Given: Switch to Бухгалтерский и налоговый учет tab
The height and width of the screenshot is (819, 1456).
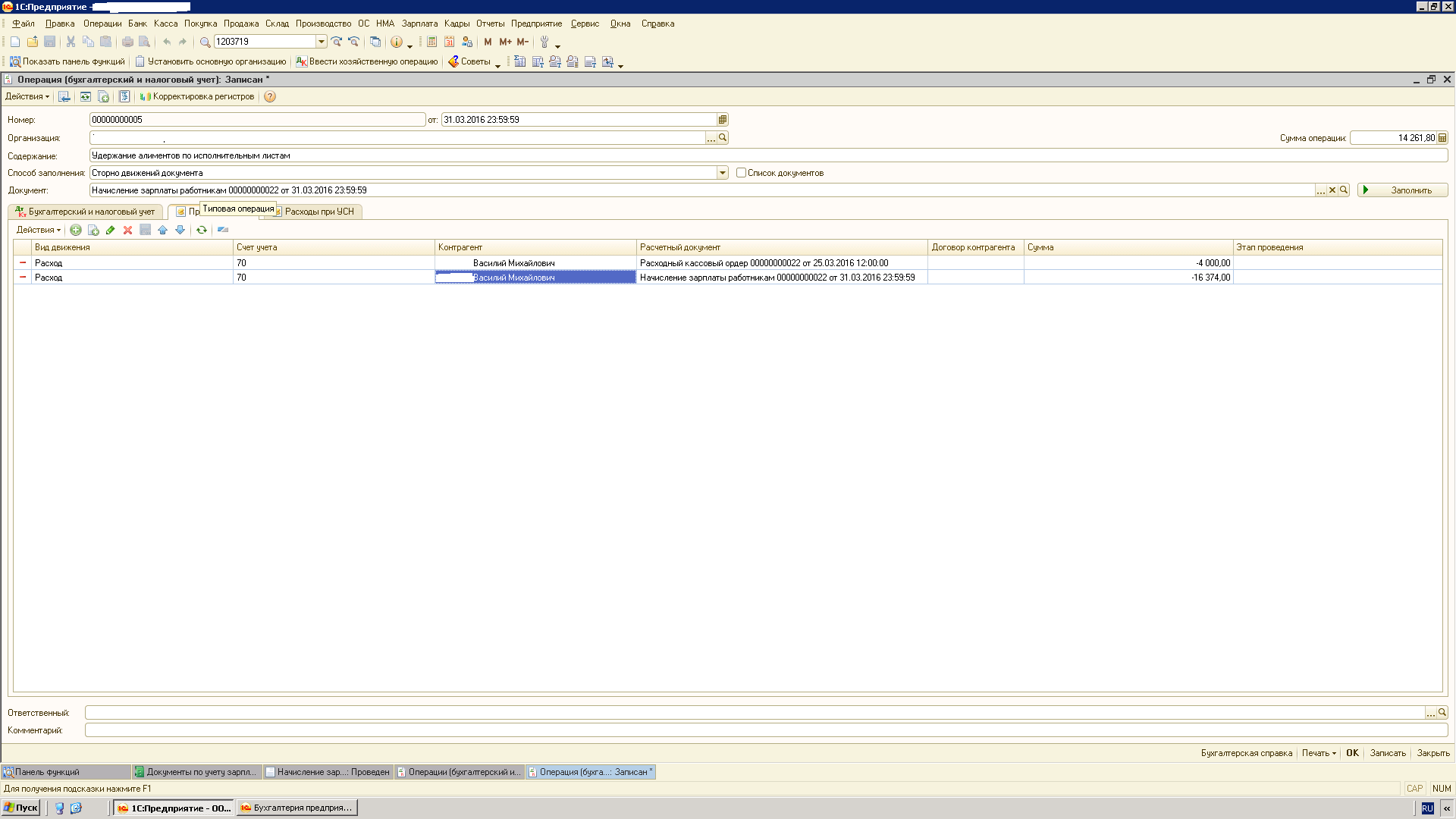Looking at the screenshot, I should coord(90,212).
